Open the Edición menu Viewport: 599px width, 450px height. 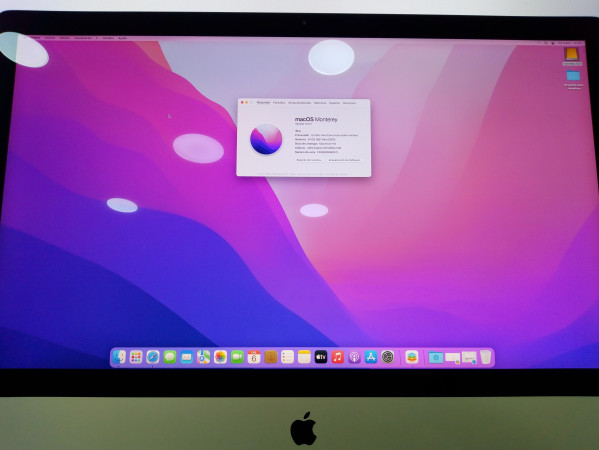click(65, 38)
